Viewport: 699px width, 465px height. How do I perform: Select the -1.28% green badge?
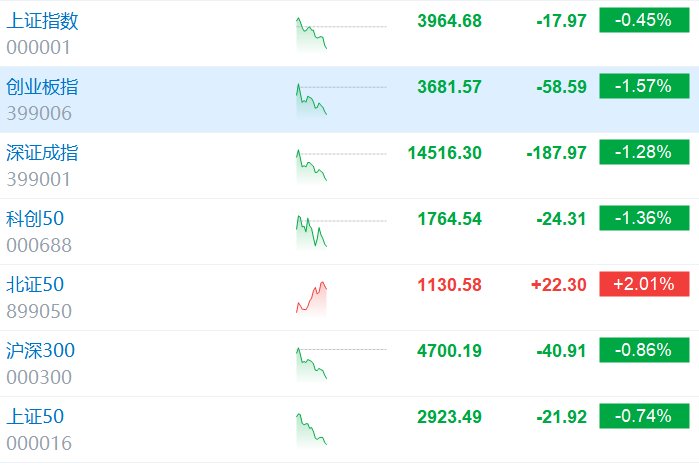click(644, 152)
